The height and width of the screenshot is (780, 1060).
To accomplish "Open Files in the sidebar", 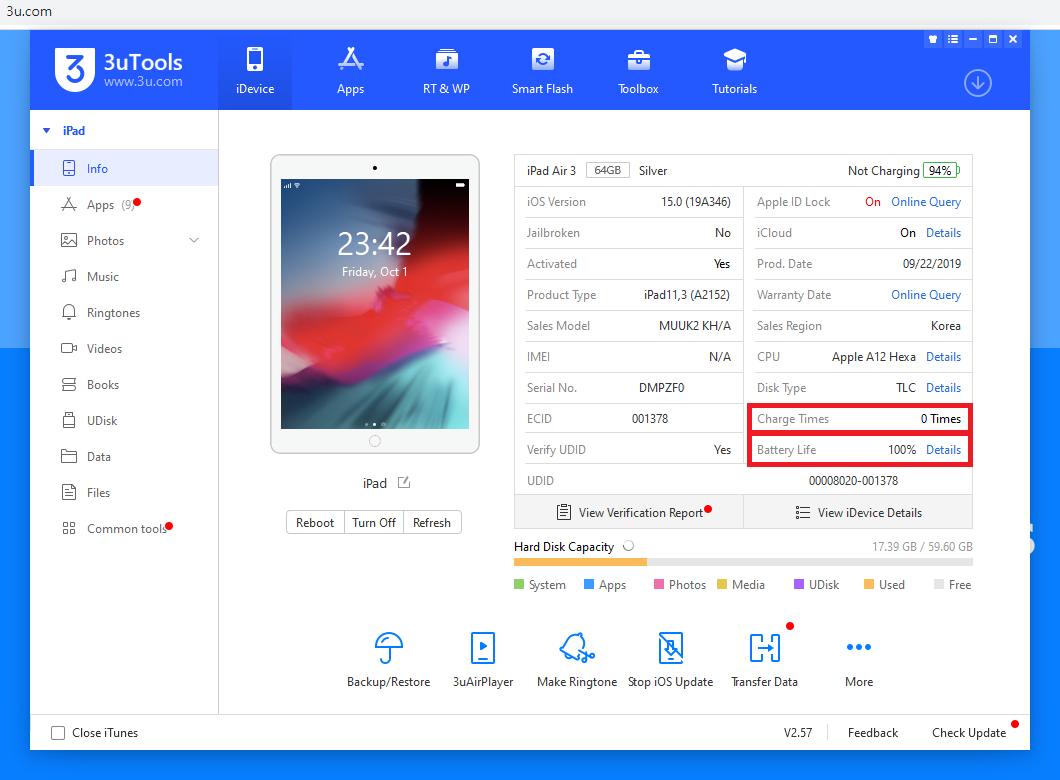I will [x=124, y=492].
